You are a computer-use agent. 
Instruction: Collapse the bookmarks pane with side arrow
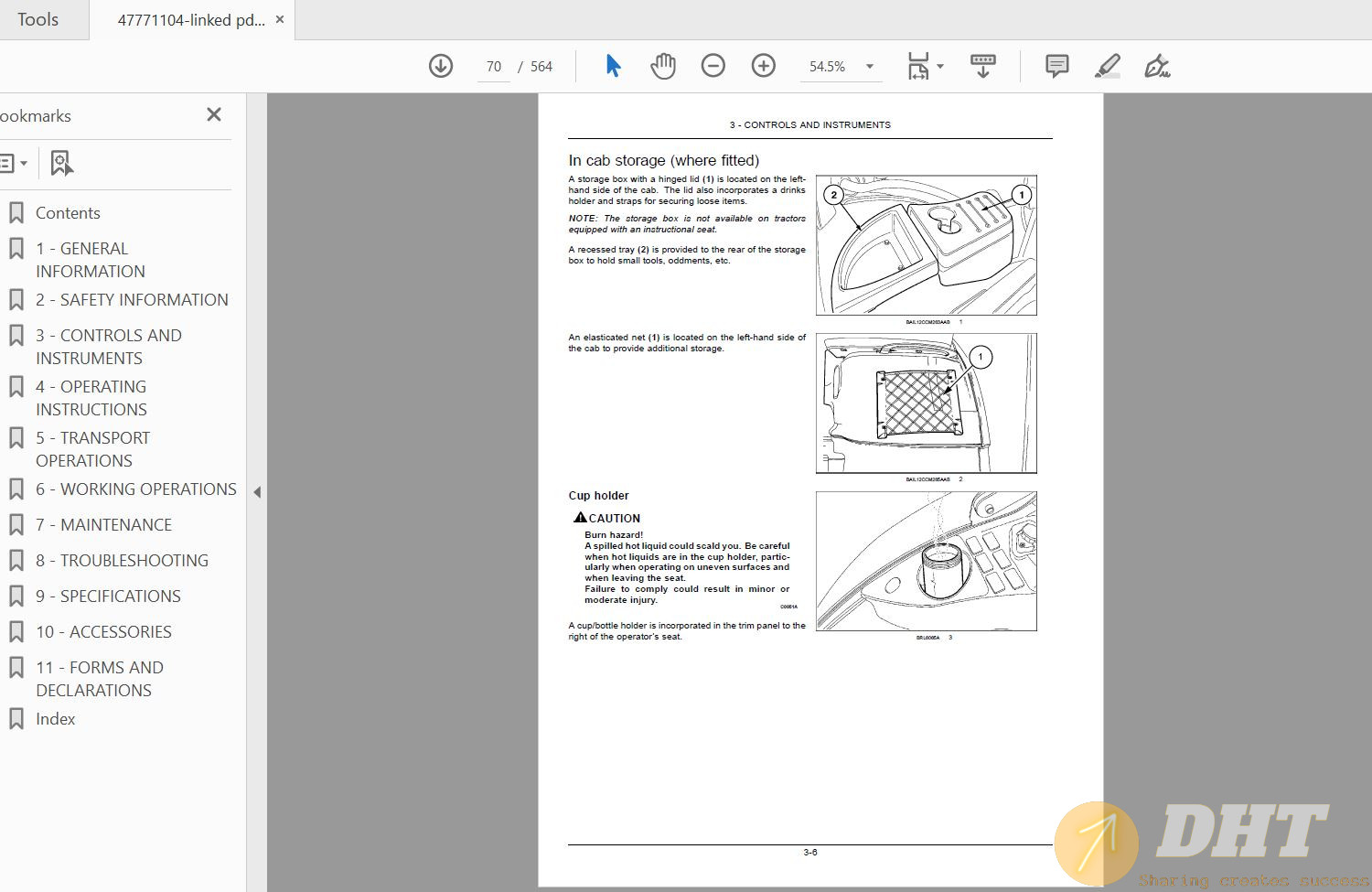pos(257,492)
